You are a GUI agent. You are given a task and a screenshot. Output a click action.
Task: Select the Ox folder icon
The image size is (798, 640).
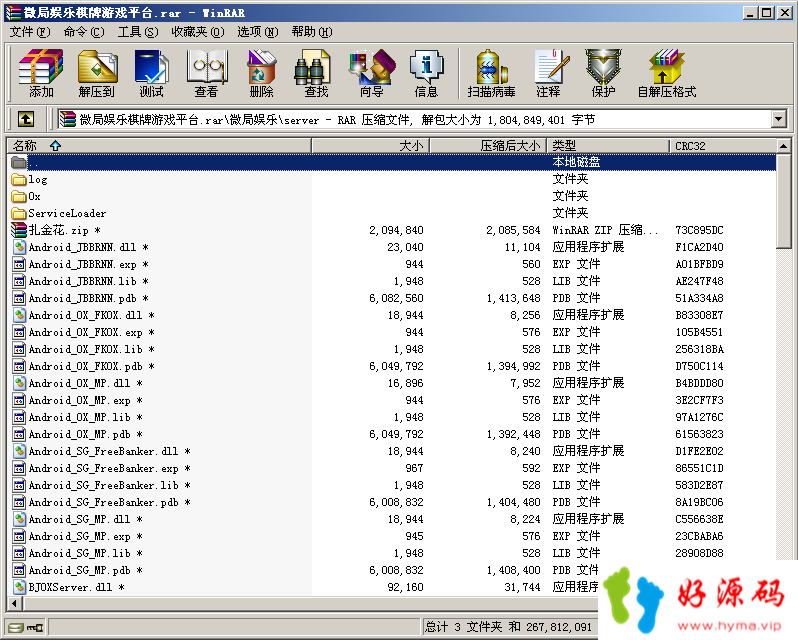19,196
